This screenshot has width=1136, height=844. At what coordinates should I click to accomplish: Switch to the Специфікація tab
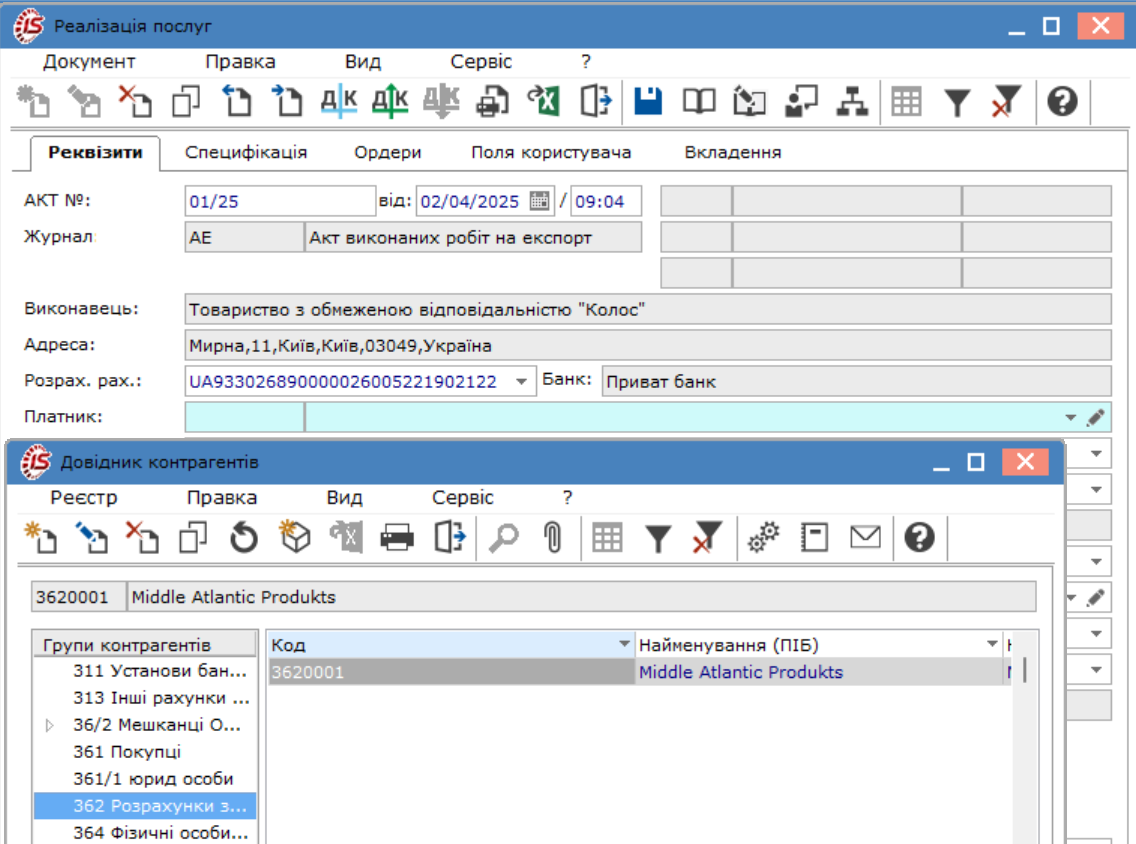tap(246, 153)
